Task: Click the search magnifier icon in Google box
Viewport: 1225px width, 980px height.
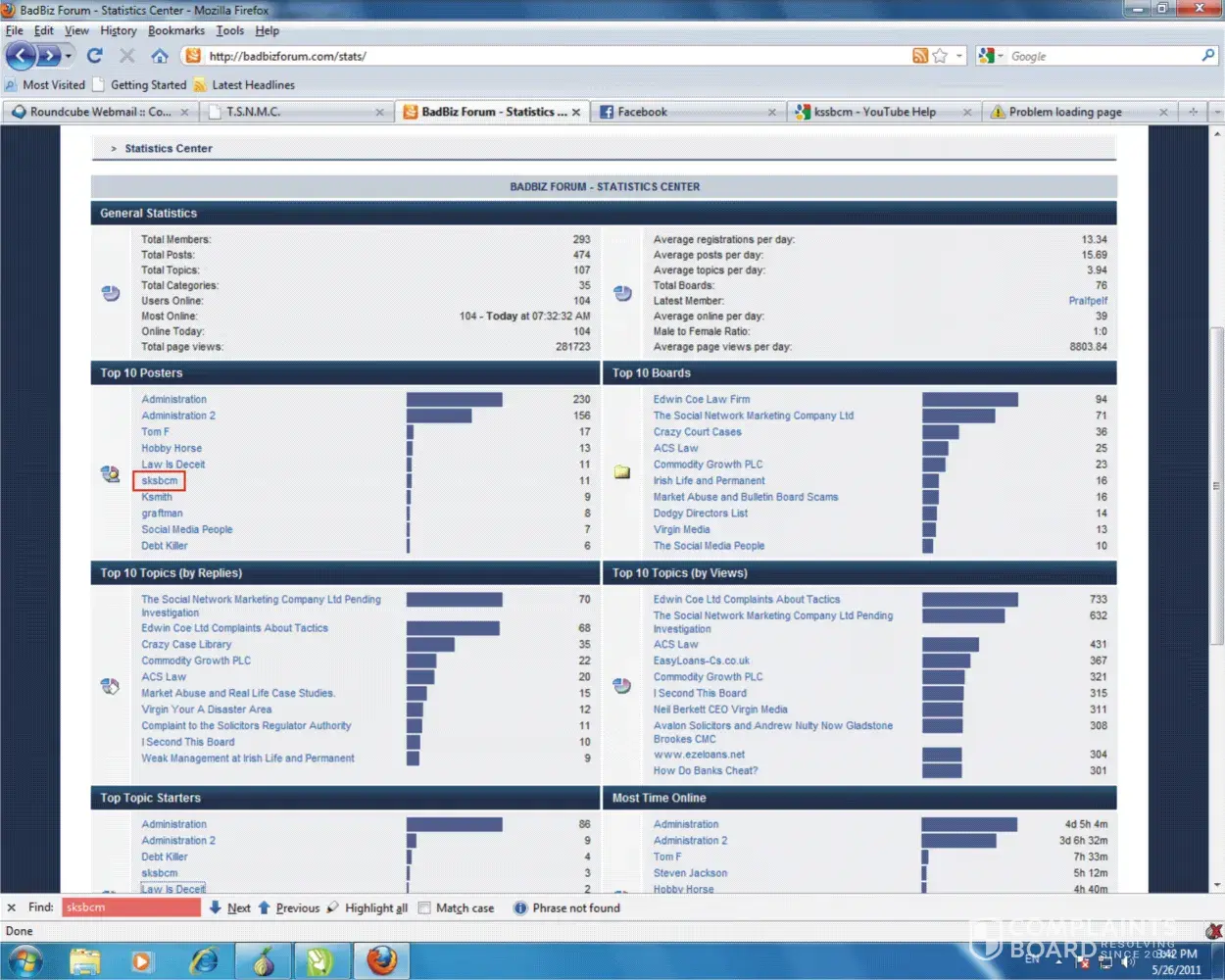Action: [x=1207, y=56]
